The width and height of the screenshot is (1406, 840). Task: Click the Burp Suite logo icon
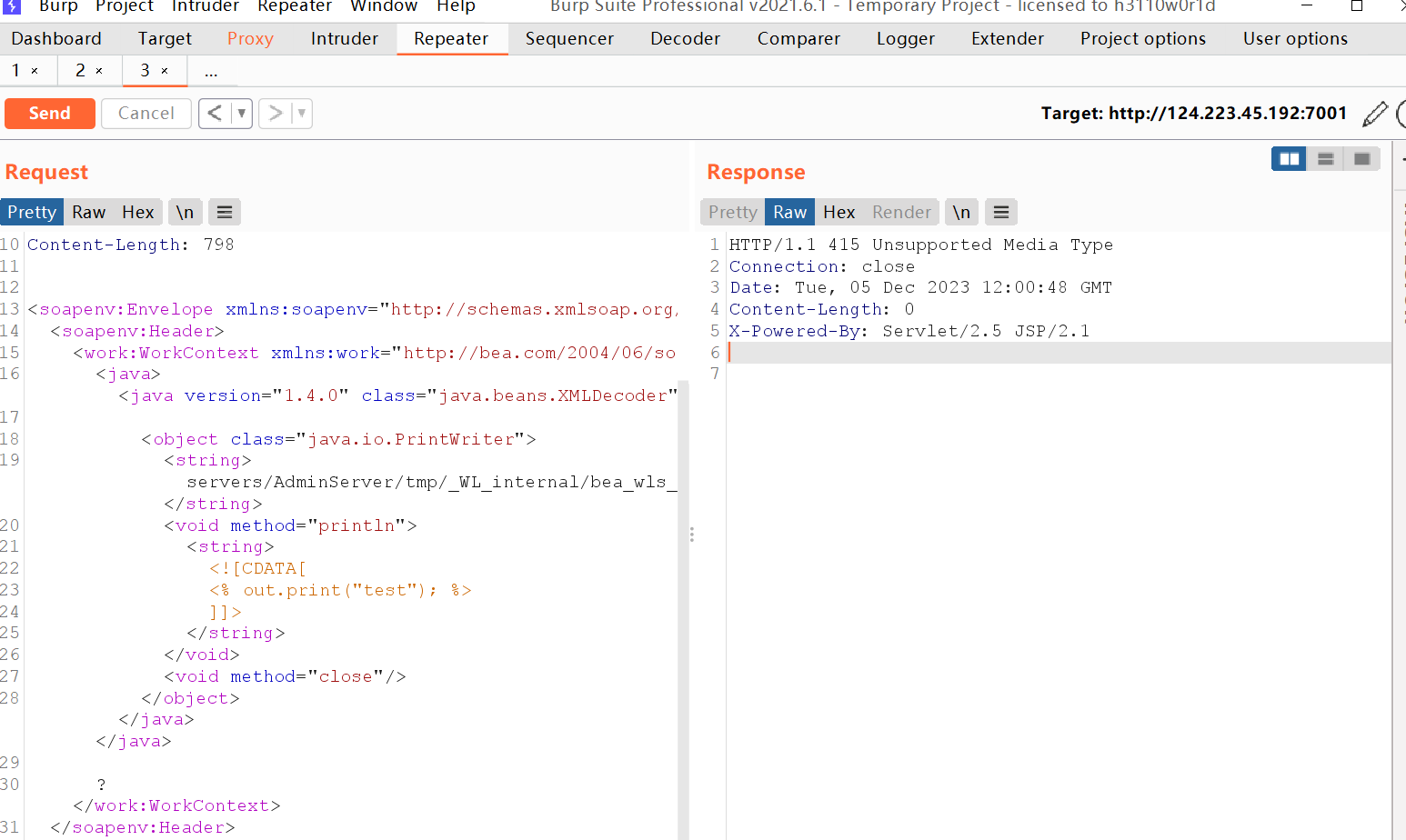tap(12, 5)
